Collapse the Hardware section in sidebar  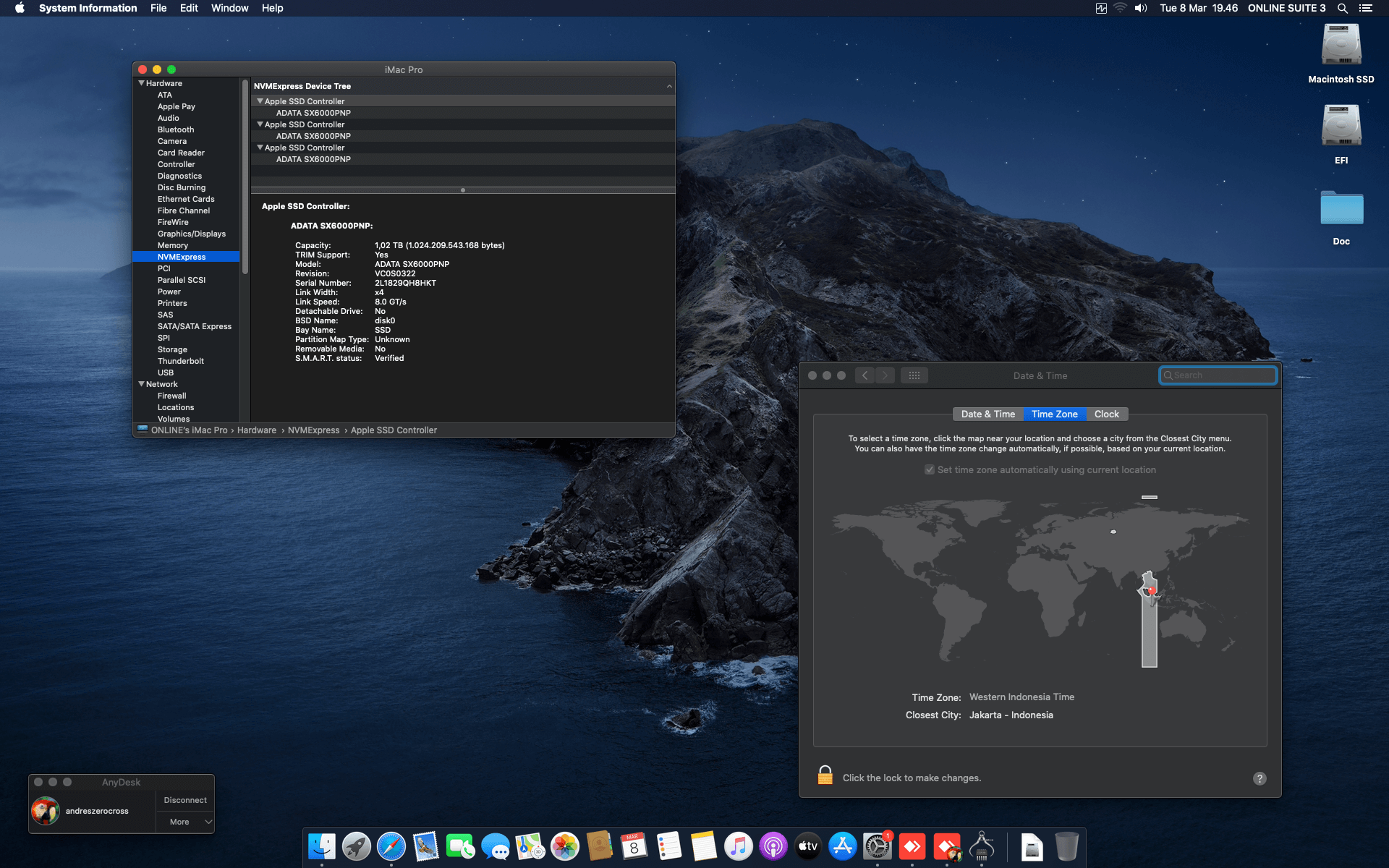(x=142, y=83)
